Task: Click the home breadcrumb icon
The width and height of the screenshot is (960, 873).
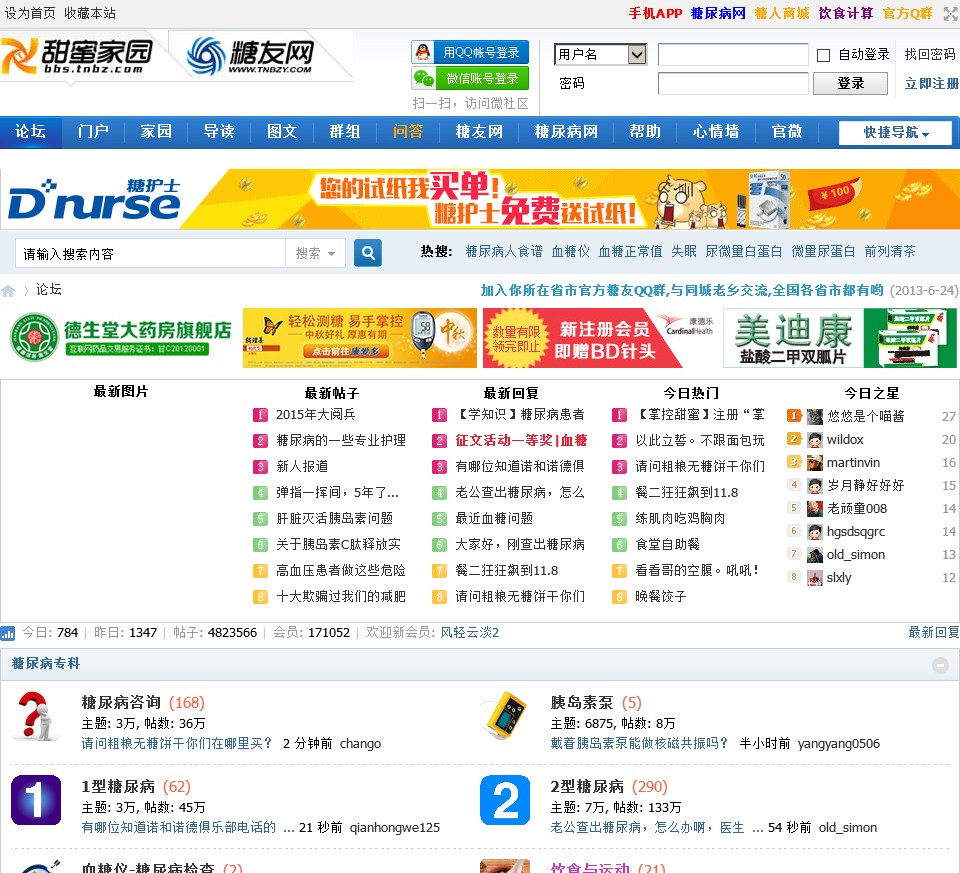Action: click(9, 290)
